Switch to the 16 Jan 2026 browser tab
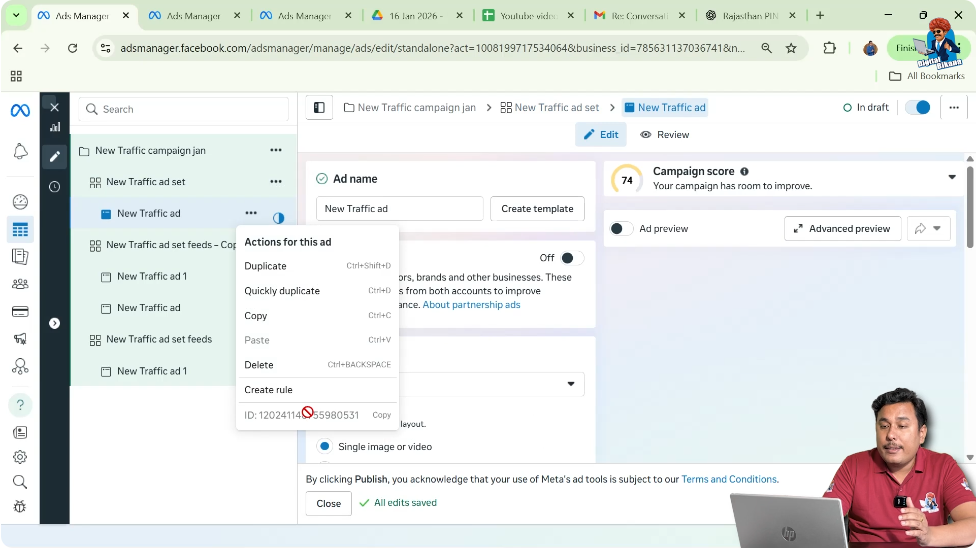 tap(418, 16)
